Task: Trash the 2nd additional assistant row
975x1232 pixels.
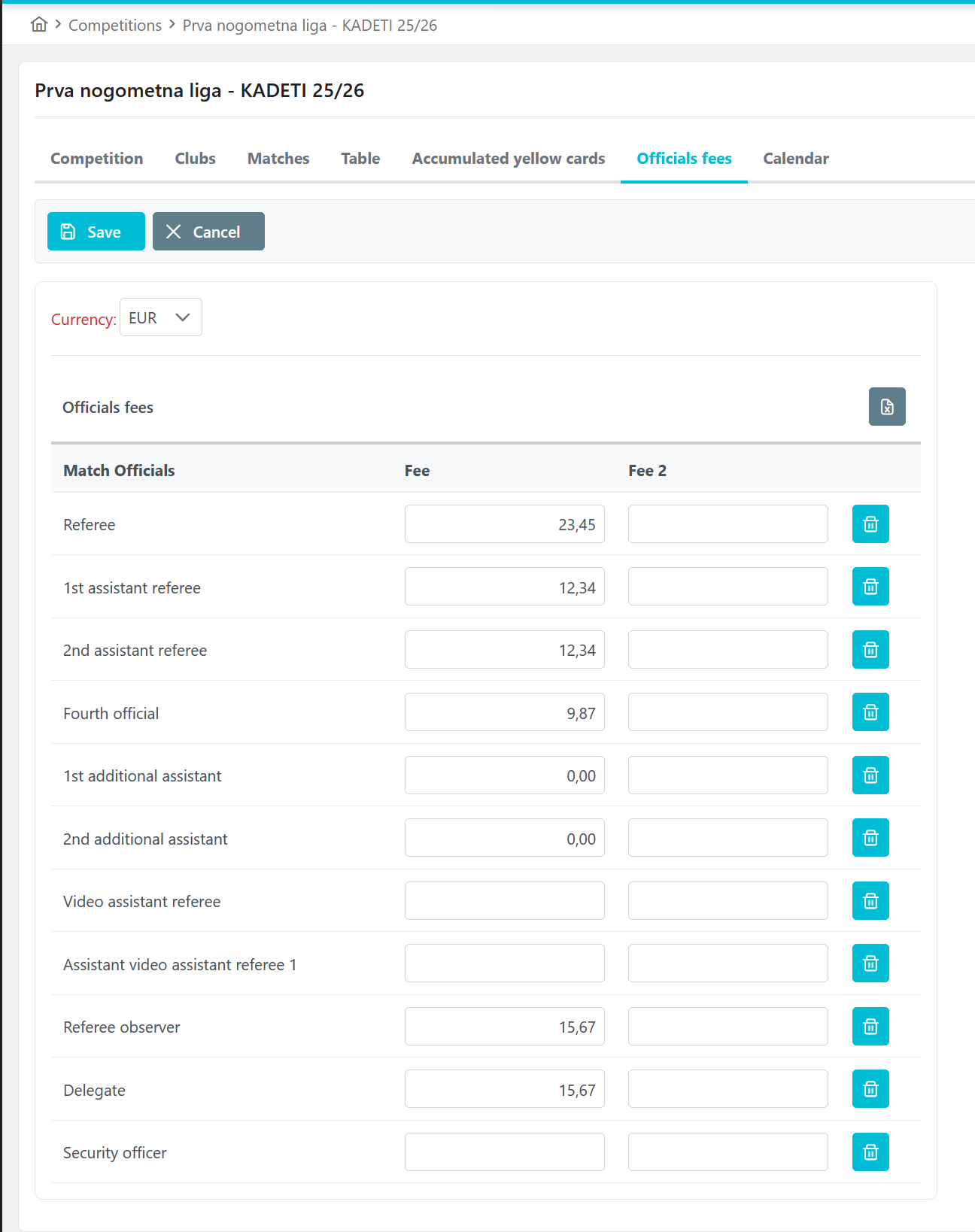Action: click(x=870, y=838)
